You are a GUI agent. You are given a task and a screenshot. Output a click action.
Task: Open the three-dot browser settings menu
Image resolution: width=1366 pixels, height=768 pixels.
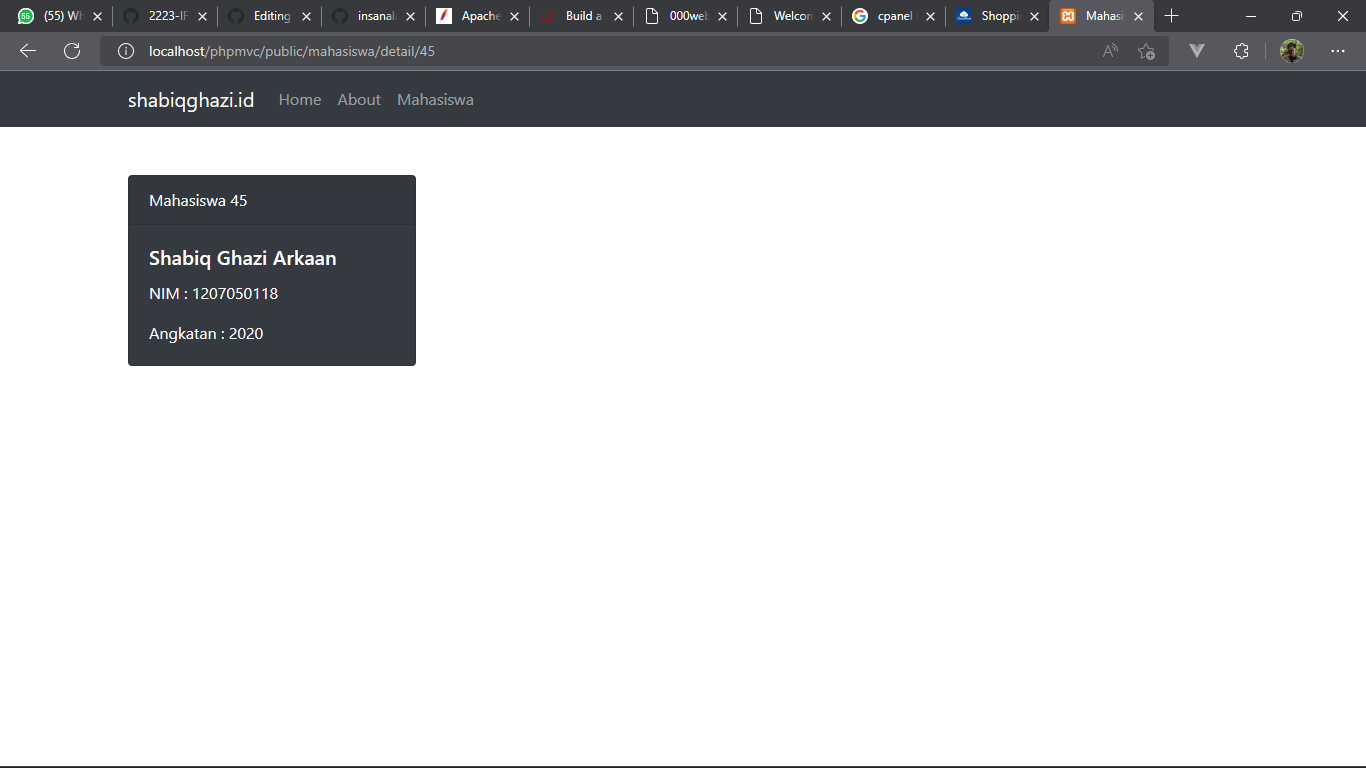[x=1338, y=50]
